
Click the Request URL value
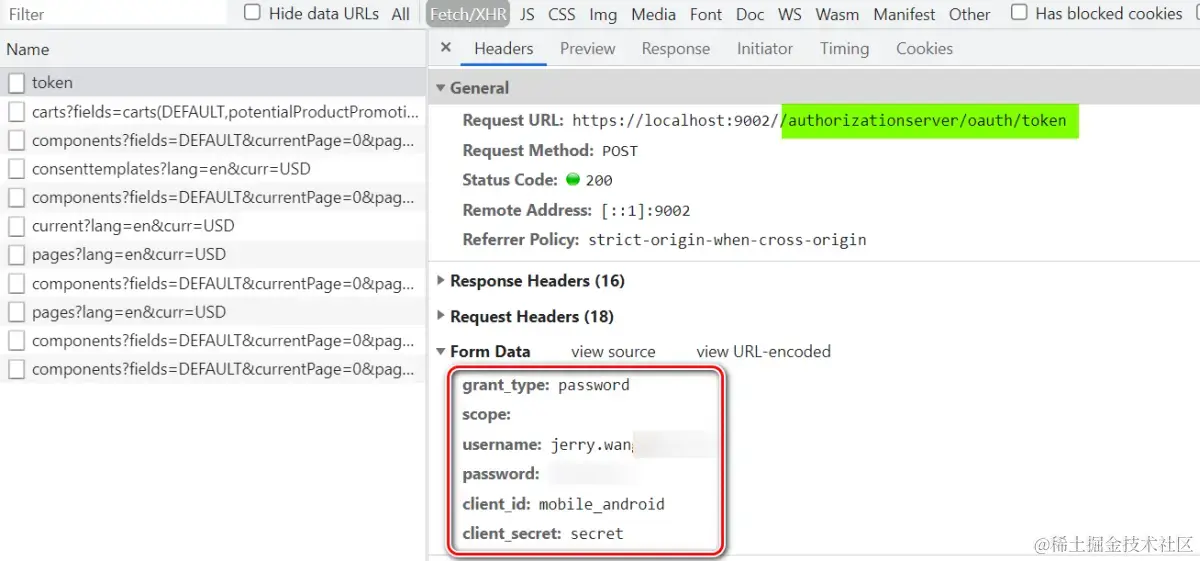819,121
